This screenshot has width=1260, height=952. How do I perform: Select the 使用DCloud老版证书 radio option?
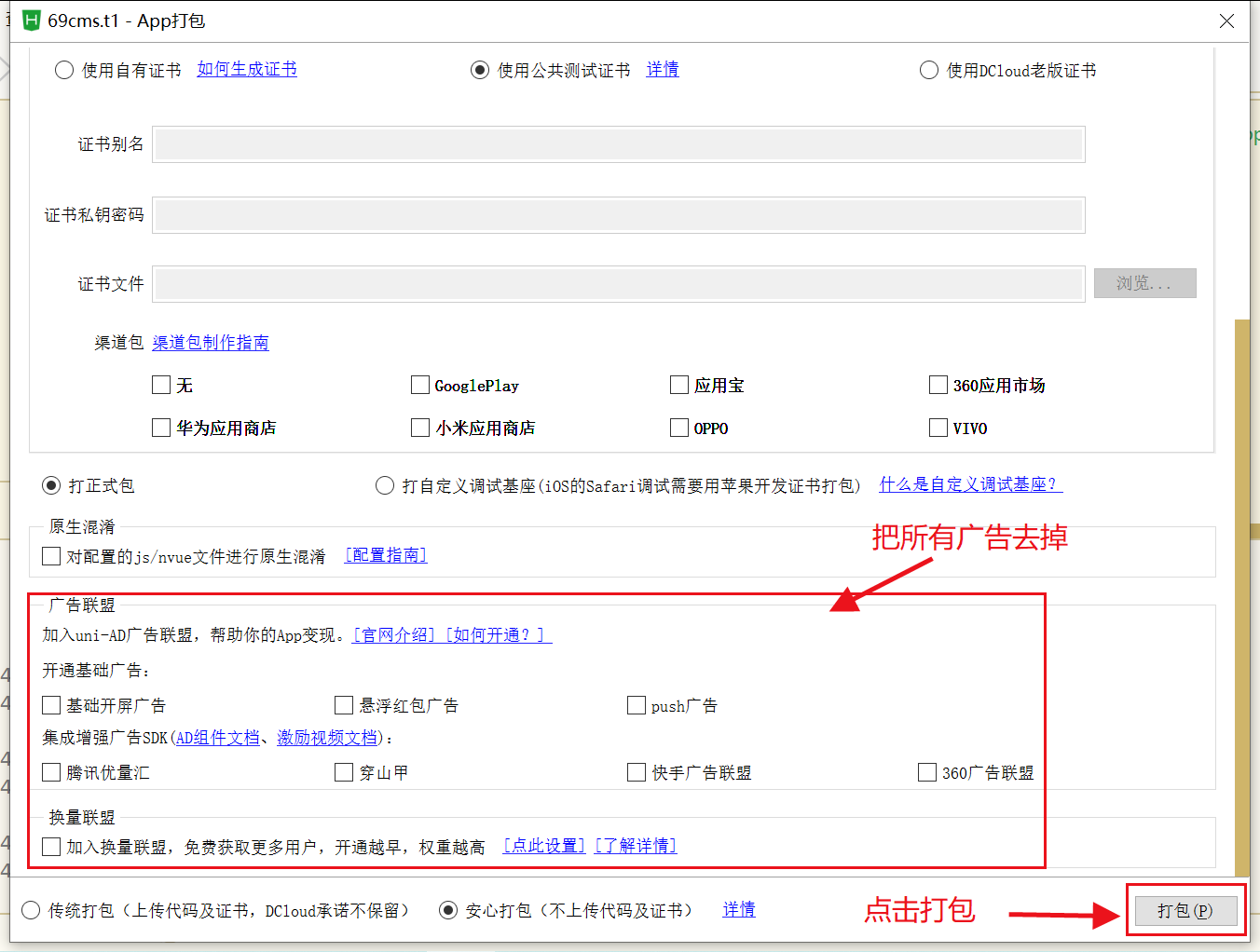click(x=929, y=71)
